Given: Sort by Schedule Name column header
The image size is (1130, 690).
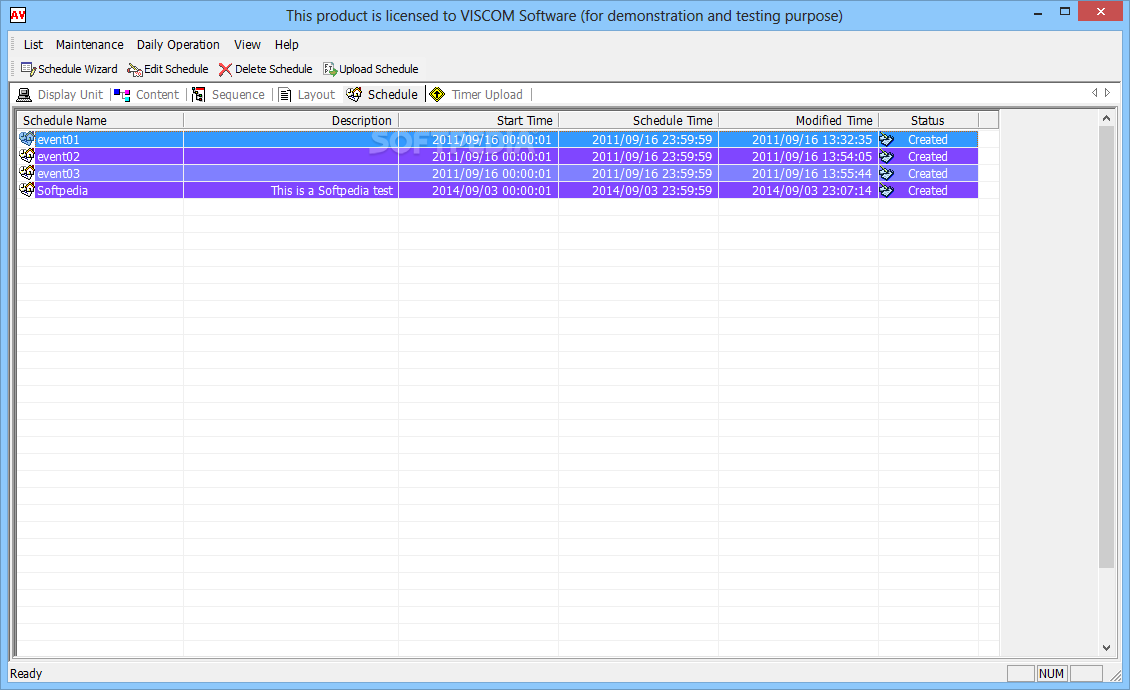Looking at the screenshot, I should [x=100, y=120].
